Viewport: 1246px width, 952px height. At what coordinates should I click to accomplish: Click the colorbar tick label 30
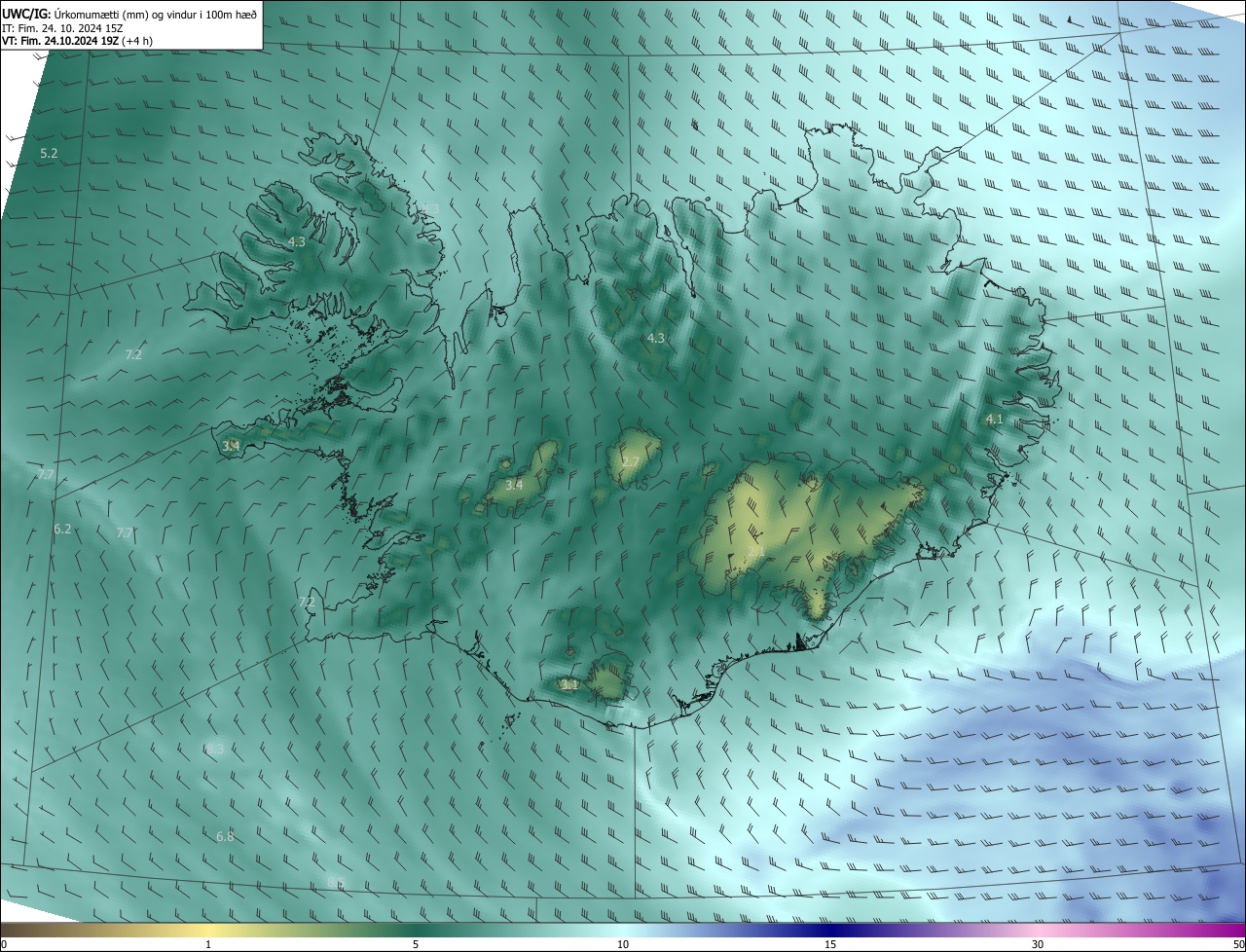1038,945
